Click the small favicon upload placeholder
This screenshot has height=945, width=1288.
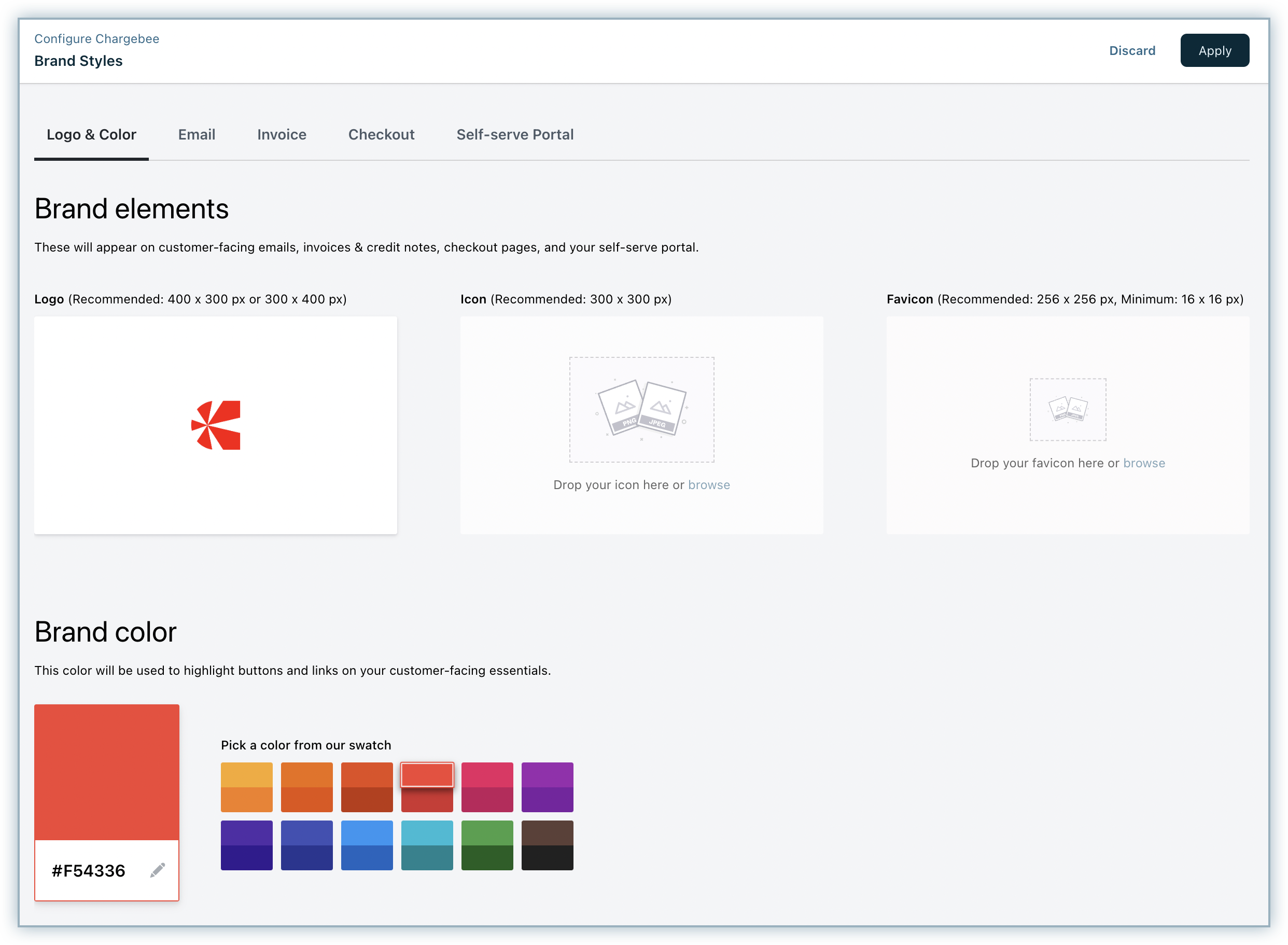click(x=1067, y=409)
